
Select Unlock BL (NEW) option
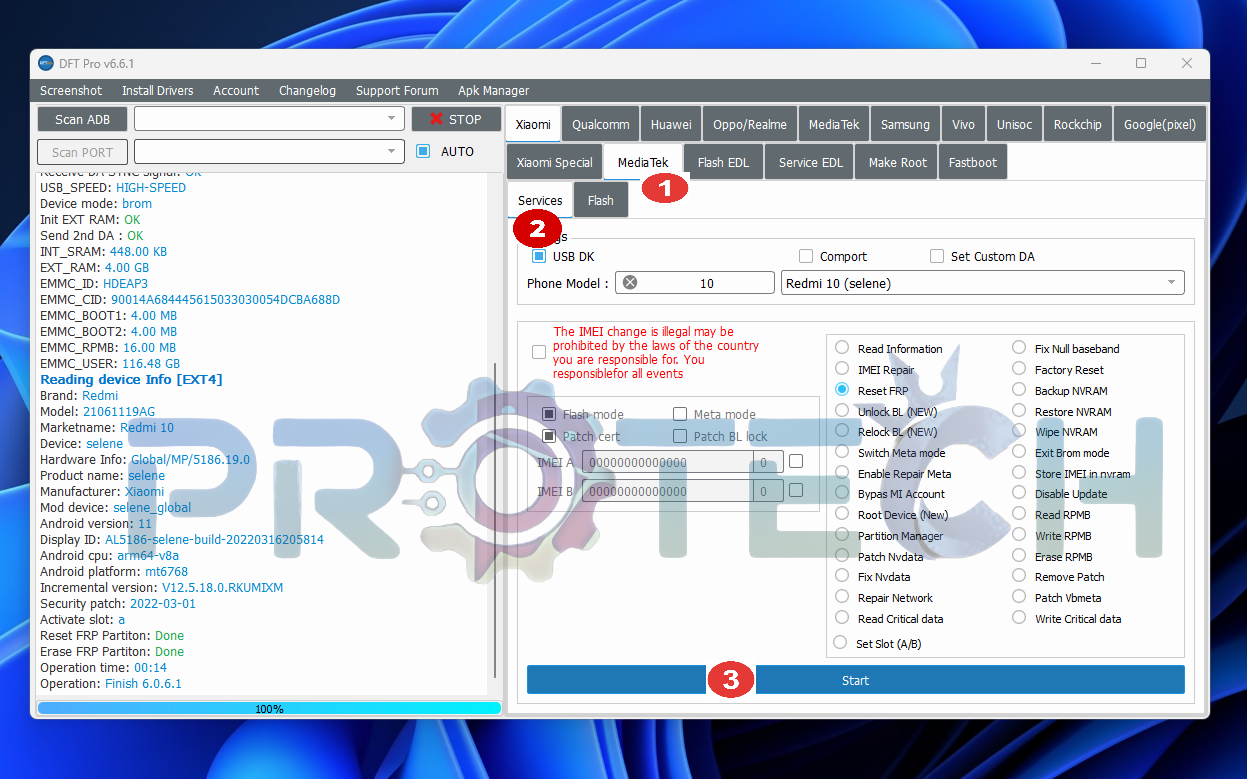click(842, 410)
